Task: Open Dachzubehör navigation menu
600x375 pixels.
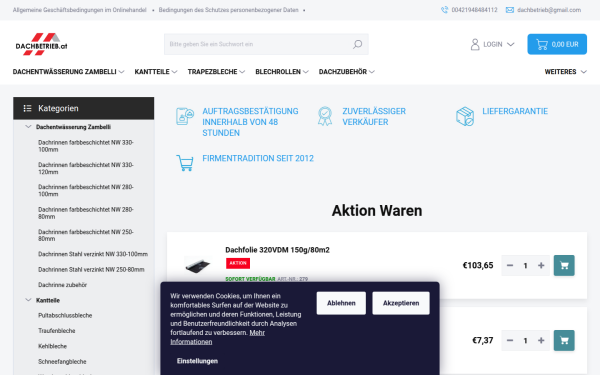Action: point(346,72)
